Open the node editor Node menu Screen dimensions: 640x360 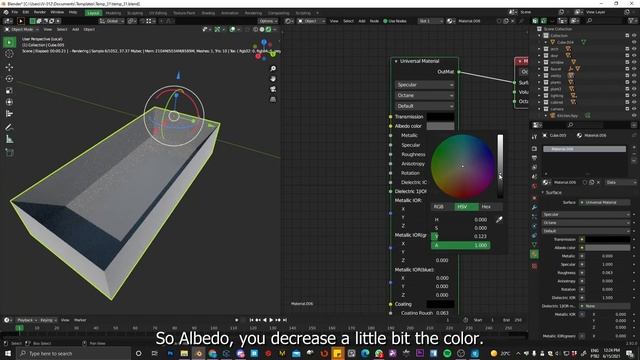point(374,21)
